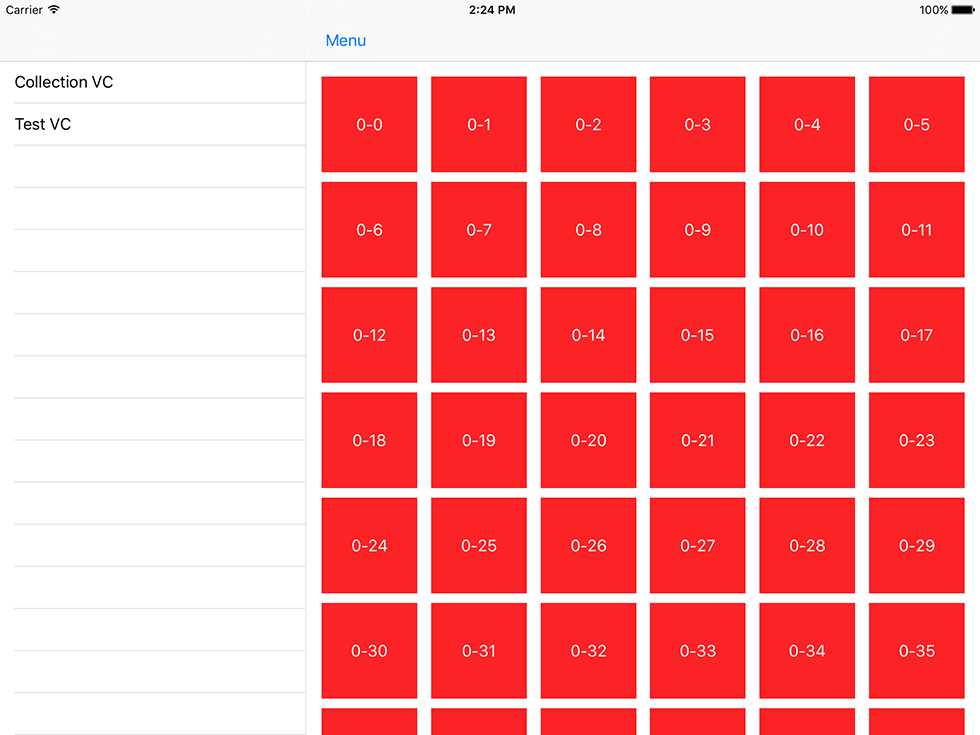Tap the 0-30 collection item
Screen dimensions: 980x735
(x=369, y=651)
